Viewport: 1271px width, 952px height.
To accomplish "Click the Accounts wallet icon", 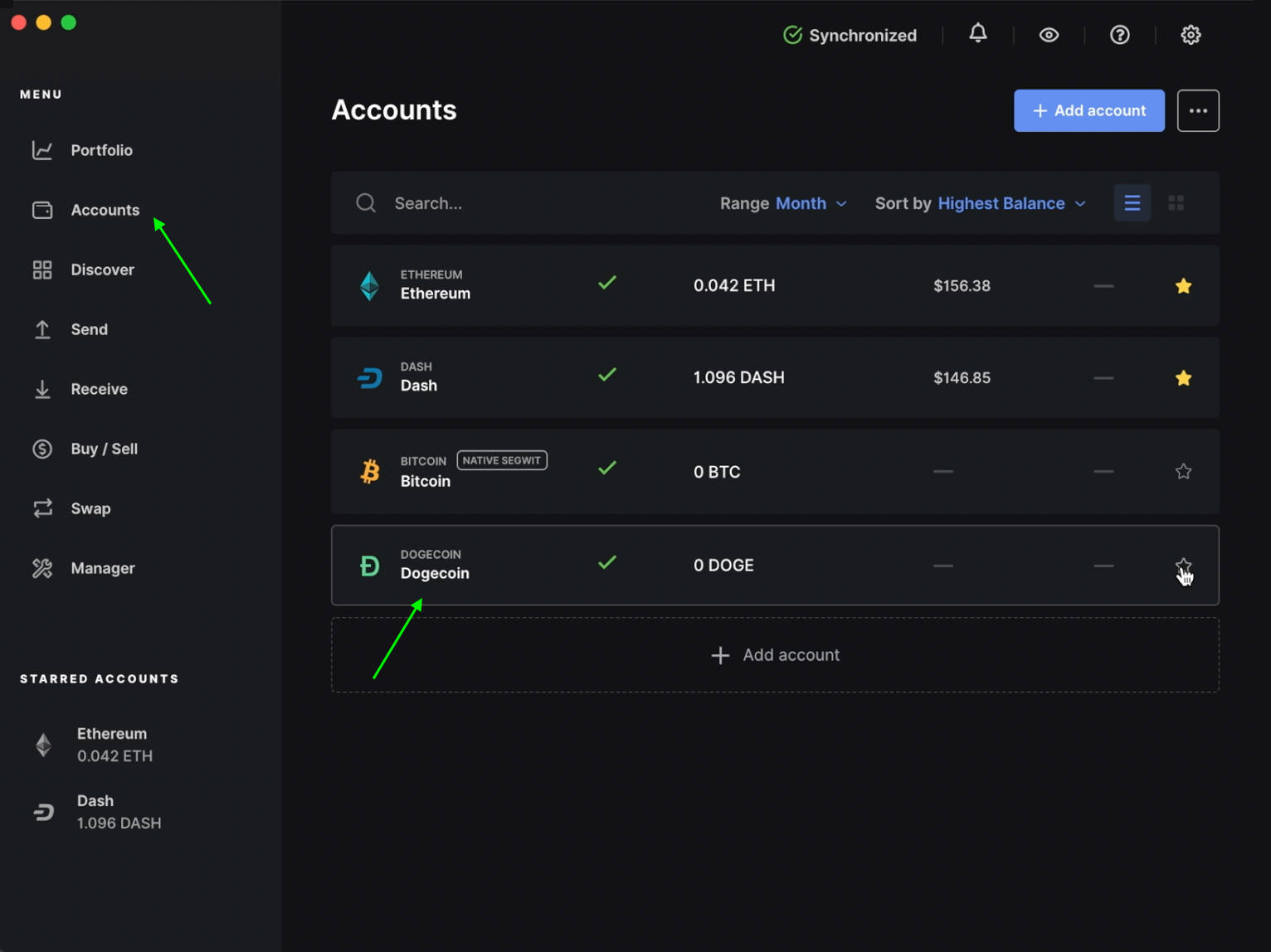I will tap(42, 210).
